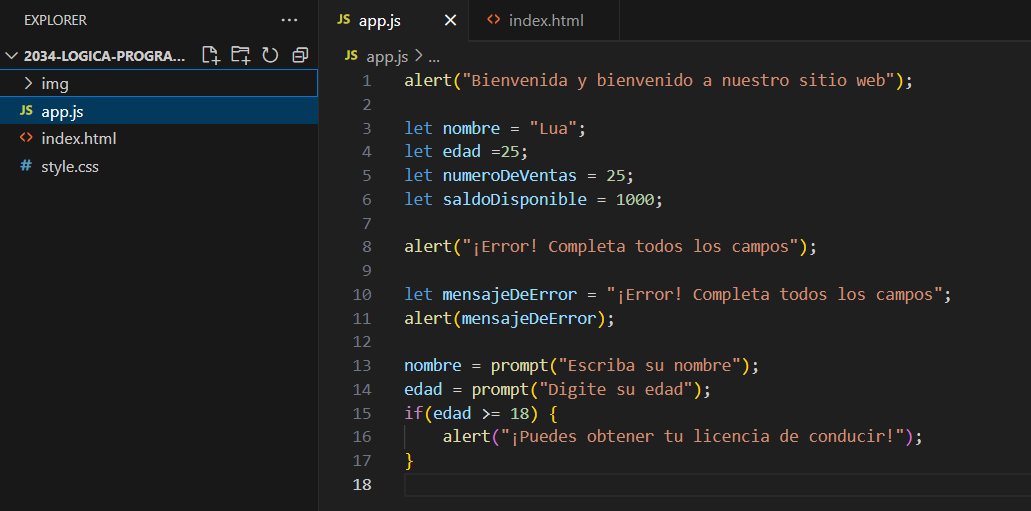Select the app.js editor tab
Image resolution: width=1031 pixels, height=511 pixels.
point(394,20)
